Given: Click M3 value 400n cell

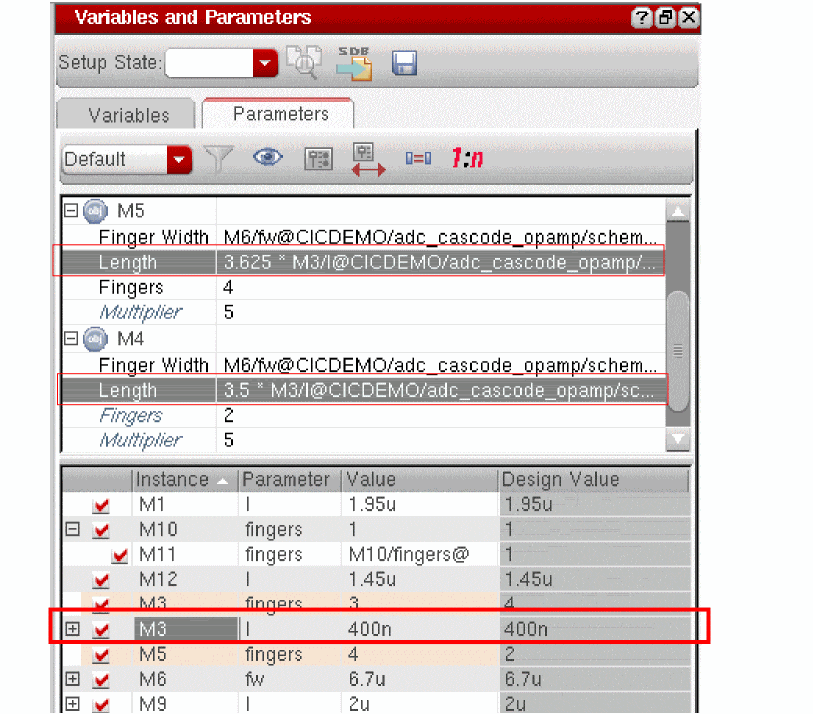Looking at the screenshot, I should (420, 629).
